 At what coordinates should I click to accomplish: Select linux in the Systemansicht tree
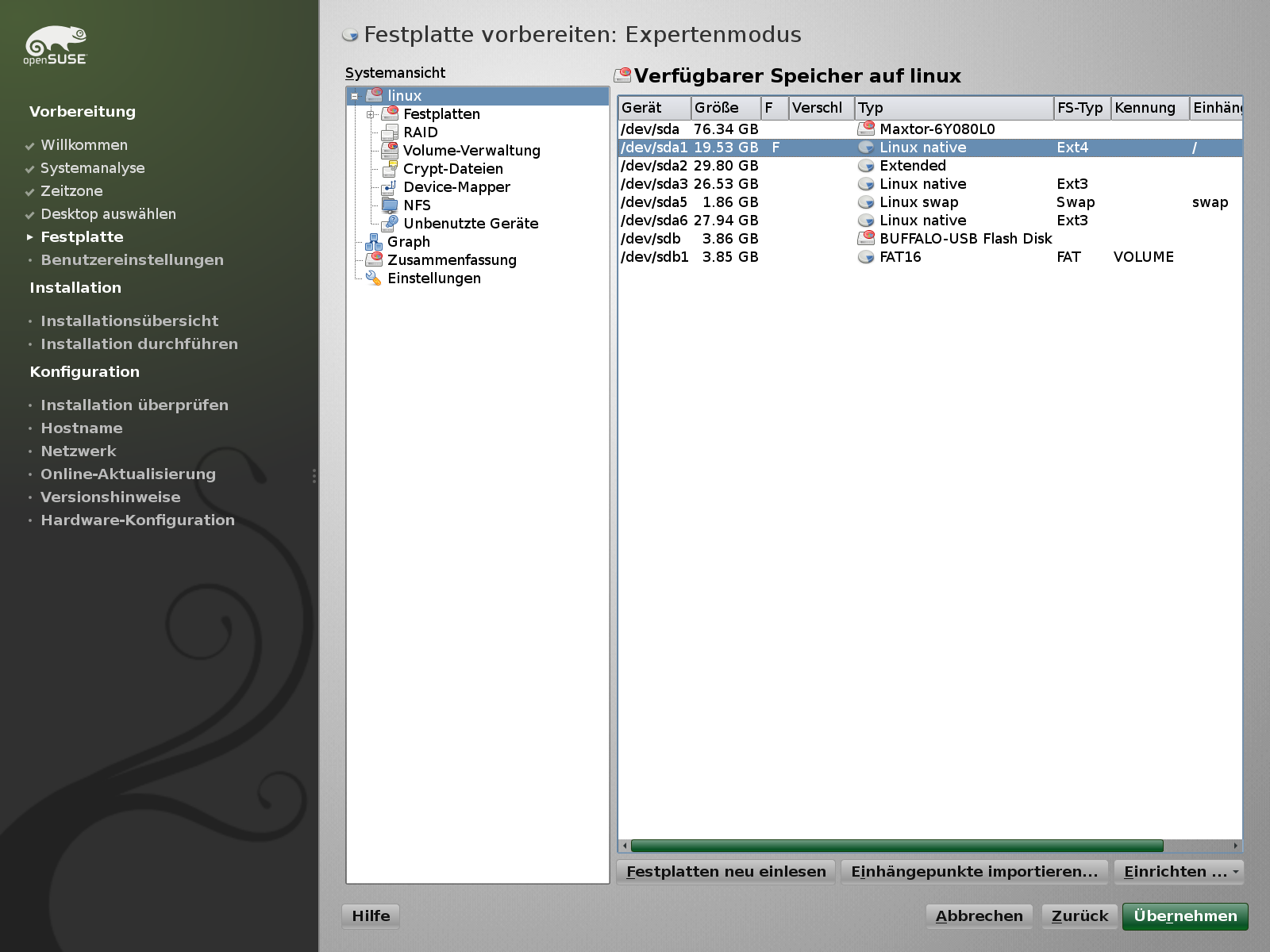[x=405, y=95]
